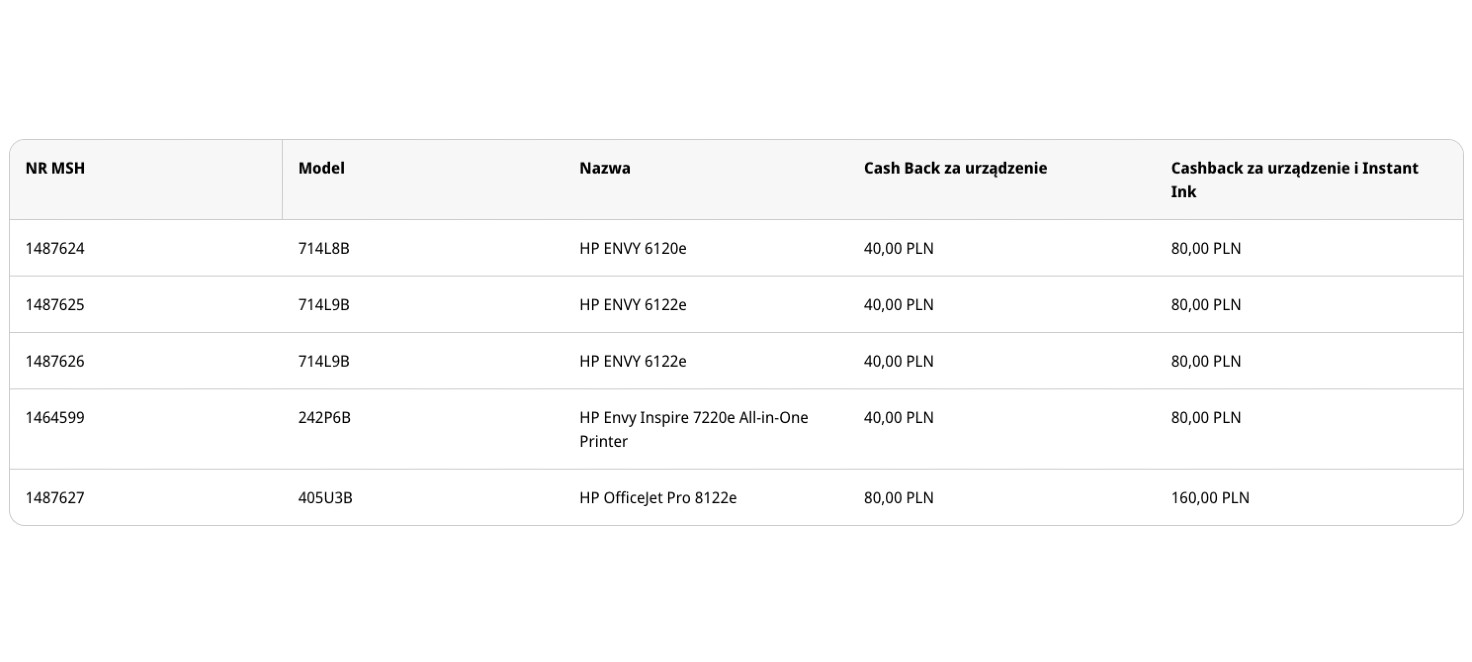
Task: Click model code 714L8B
Action: (324, 248)
